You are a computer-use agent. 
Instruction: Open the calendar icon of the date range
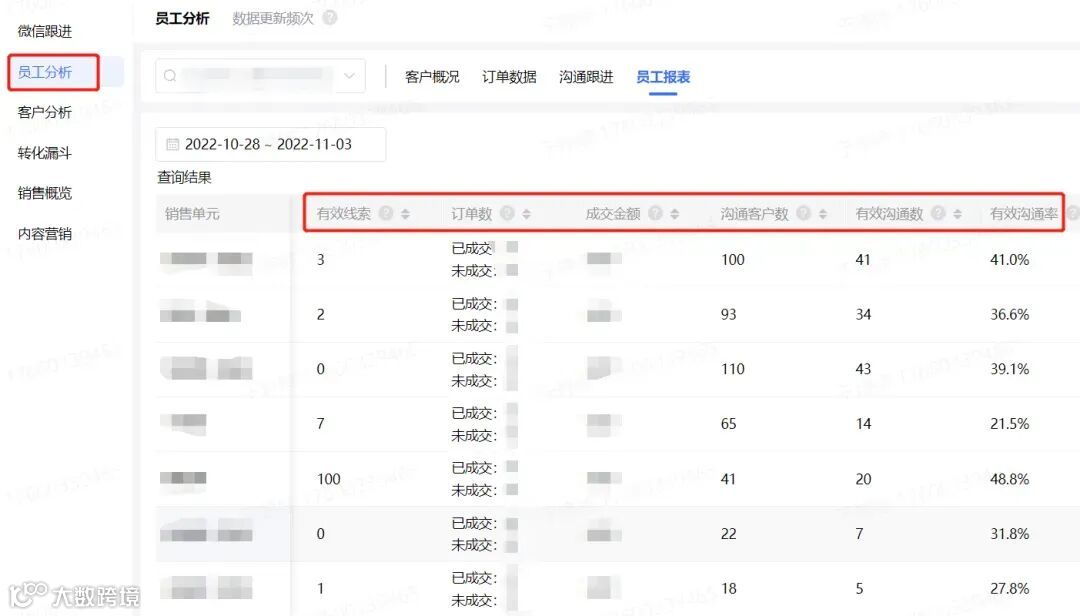[x=173, y=145]
